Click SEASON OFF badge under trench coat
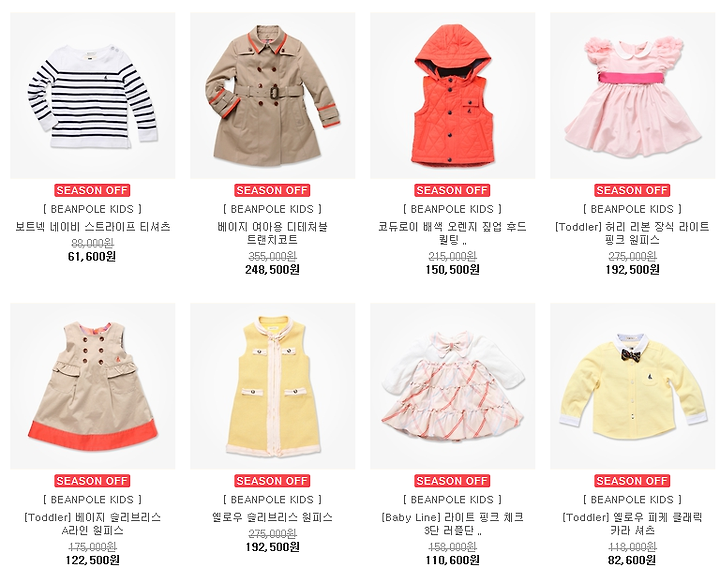This screenshot has height=583, width=720. [x=272, y=190]
